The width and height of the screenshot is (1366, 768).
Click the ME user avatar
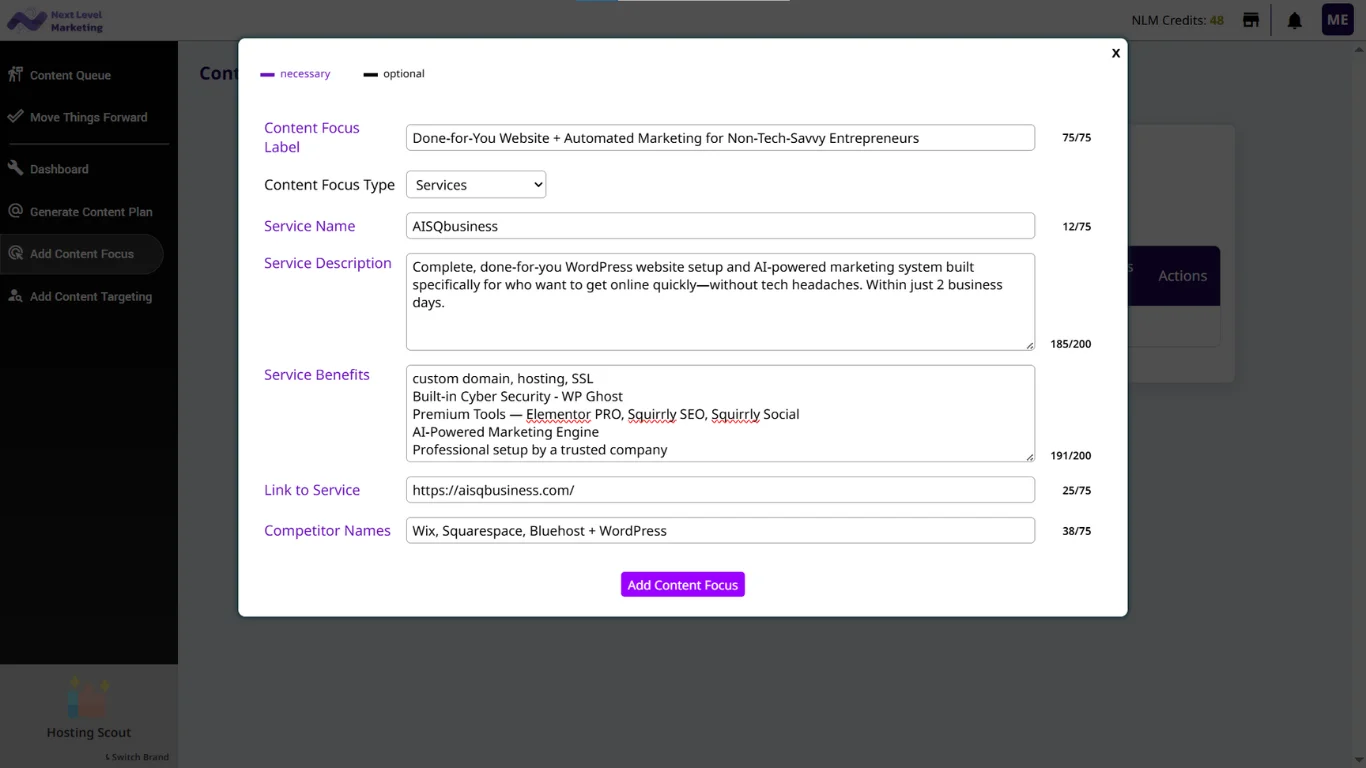click(1337, 20)
